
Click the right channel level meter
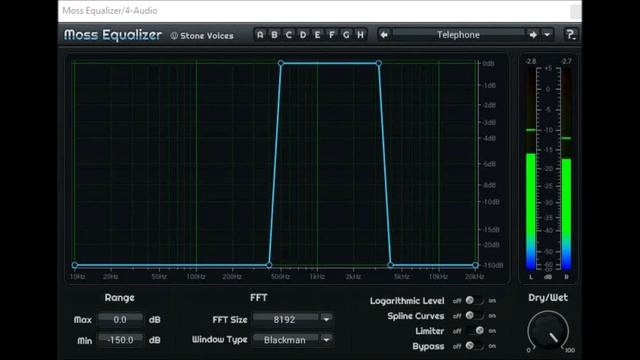[566, 169]
